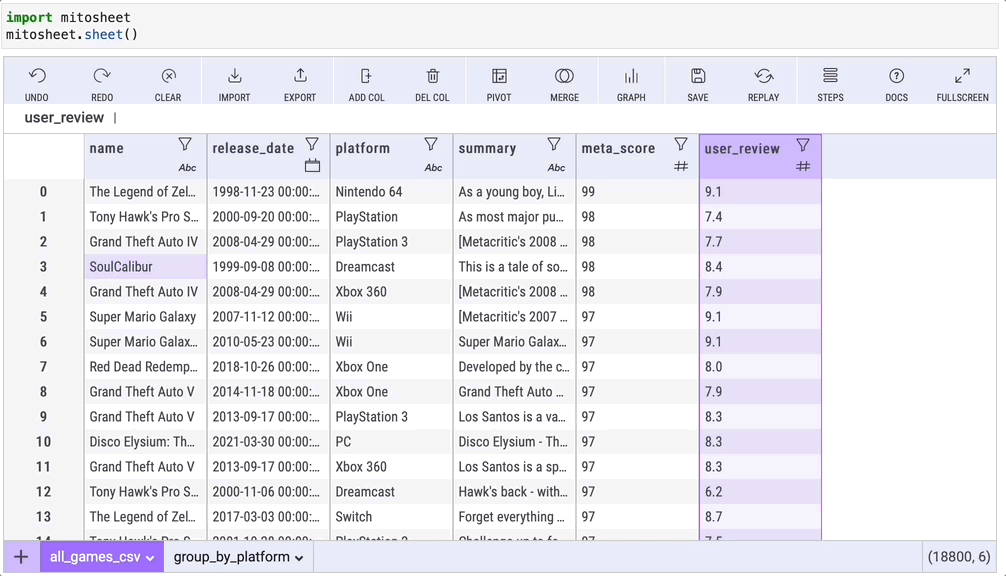The height and width of the screenshot is (576, 1006).
Task: Open filter for the name column
Action: [x=185, y=145]
